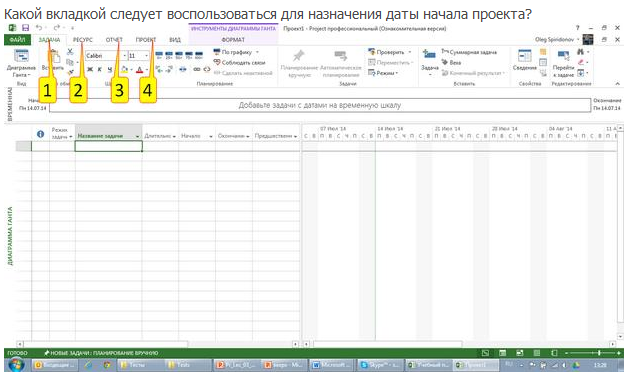Insert a Веха milestone

(451, 62)
